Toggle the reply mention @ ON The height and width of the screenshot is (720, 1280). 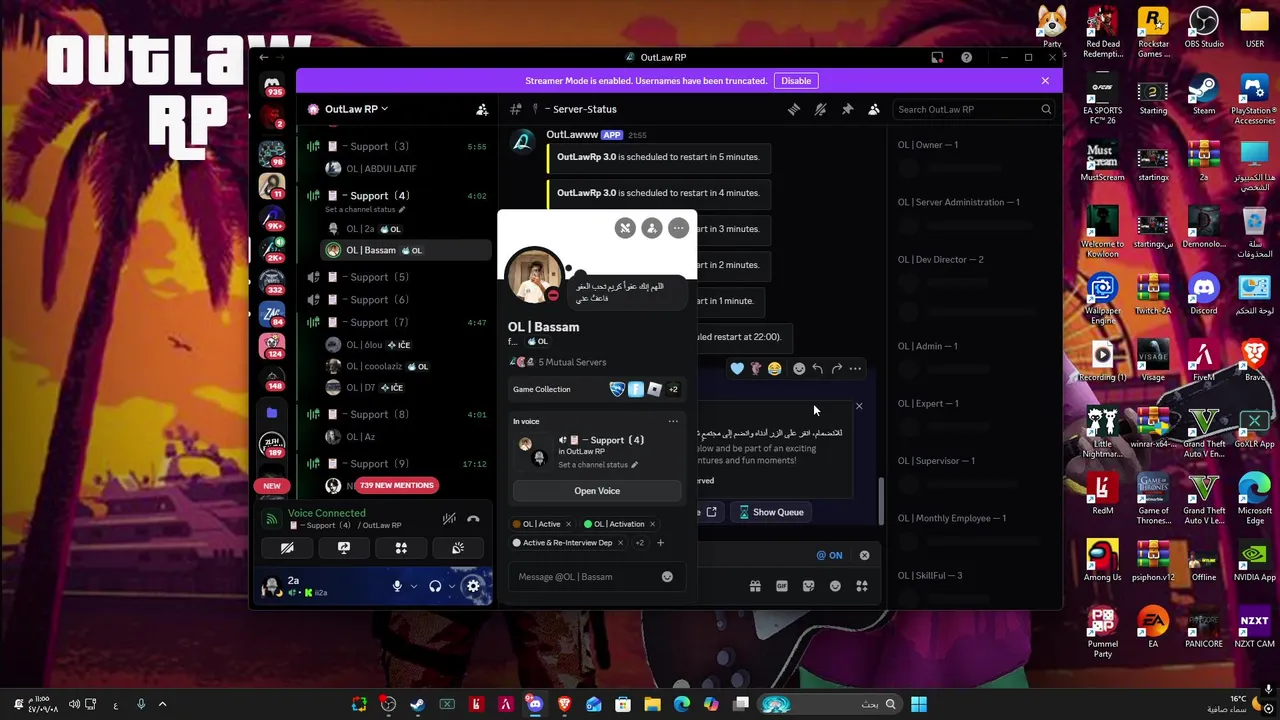[x=829, y=555]
